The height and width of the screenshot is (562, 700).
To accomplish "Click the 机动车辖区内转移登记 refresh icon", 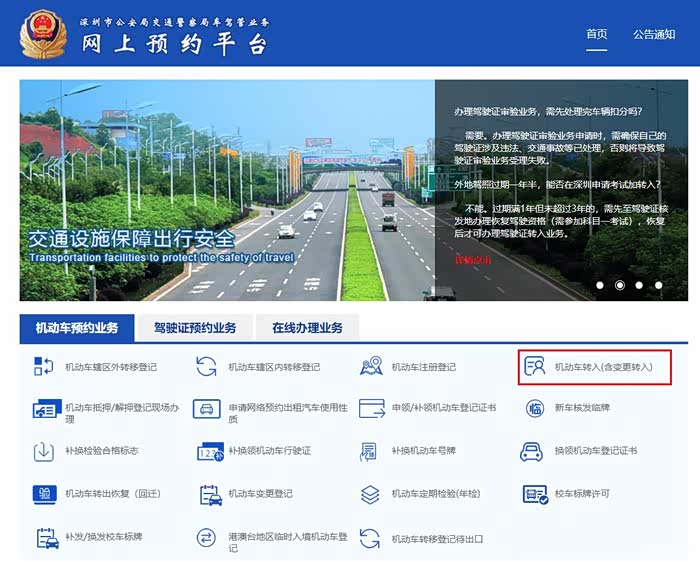I will point(206,366).
